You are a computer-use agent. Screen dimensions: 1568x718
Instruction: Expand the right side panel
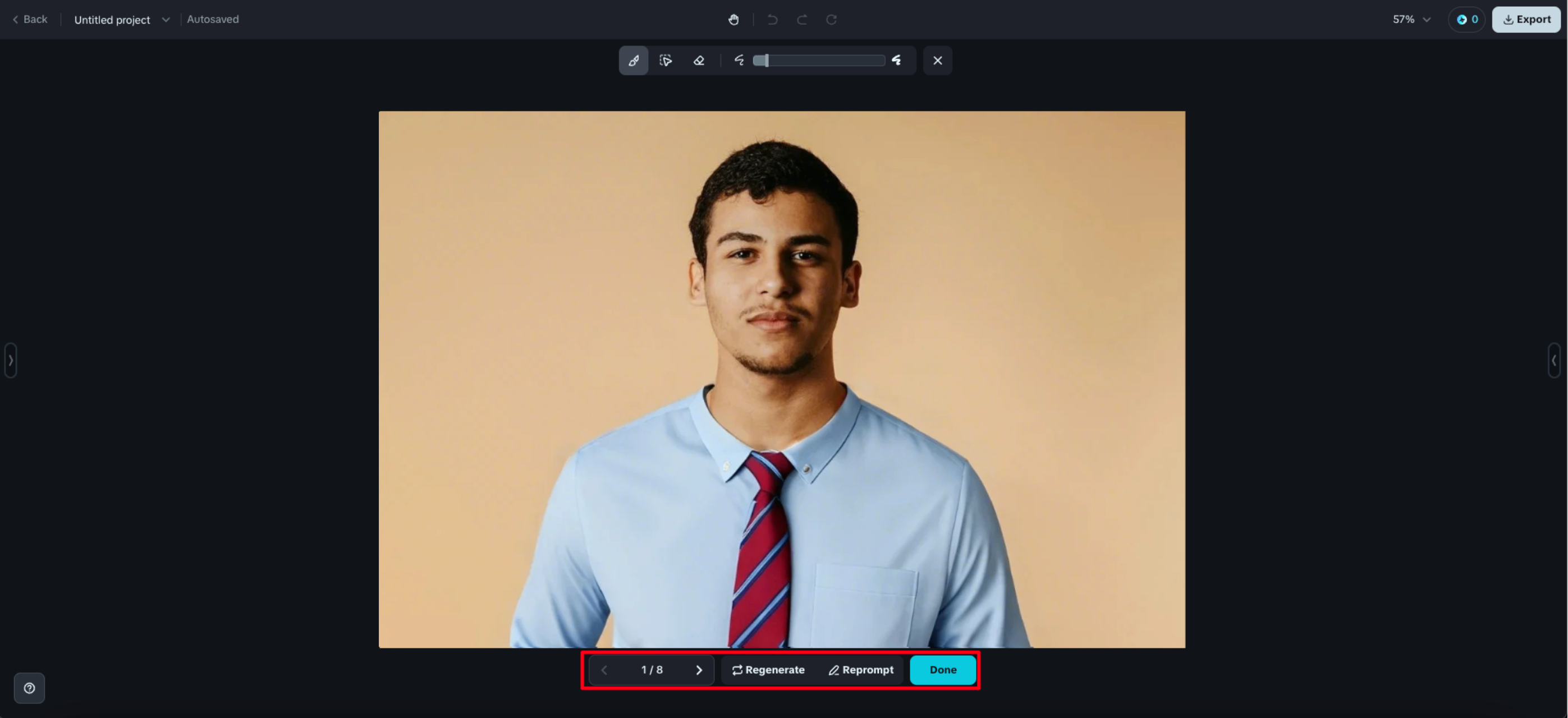[1553, 360]
